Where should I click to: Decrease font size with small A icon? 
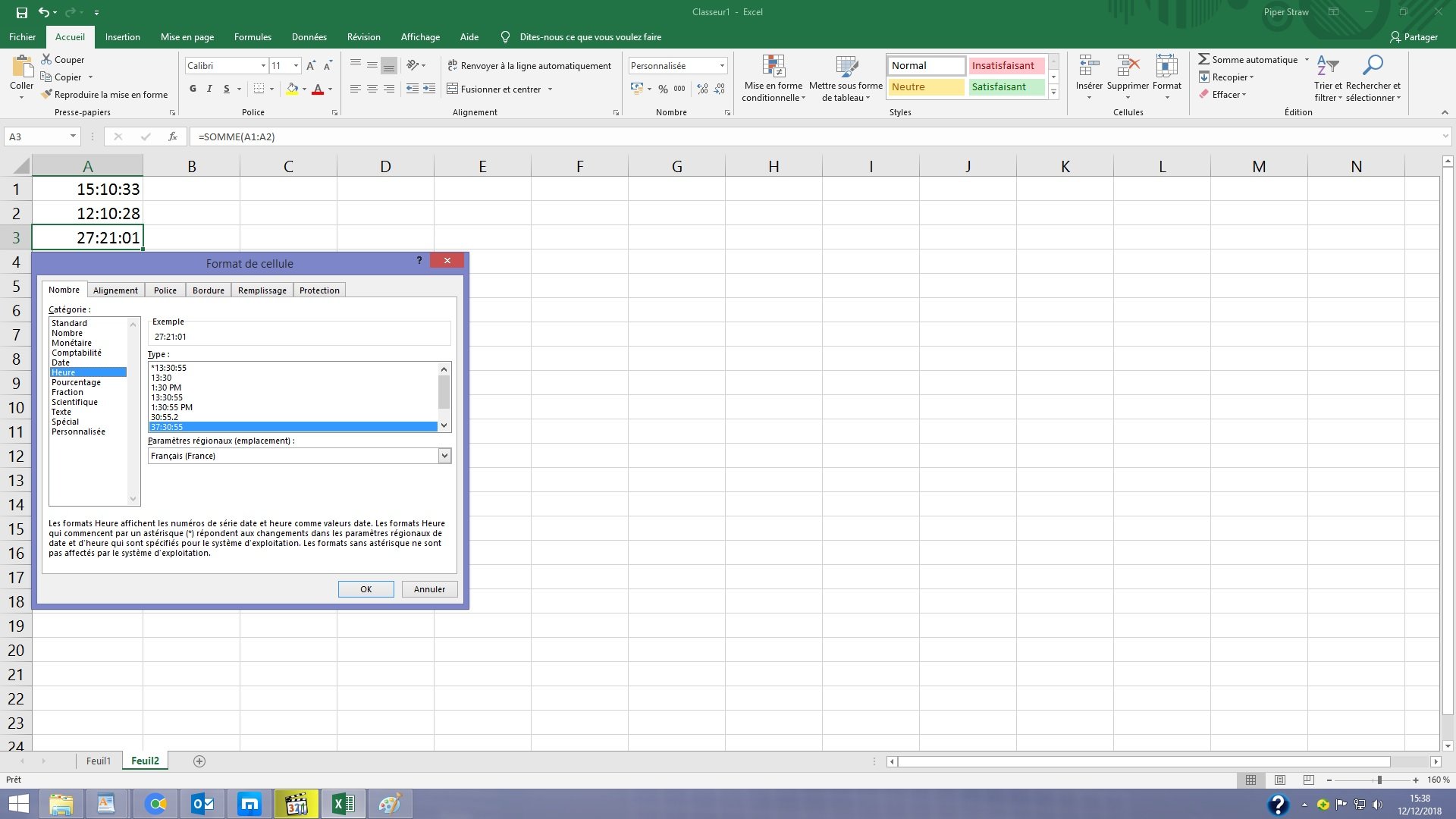[x=328, y=66]
